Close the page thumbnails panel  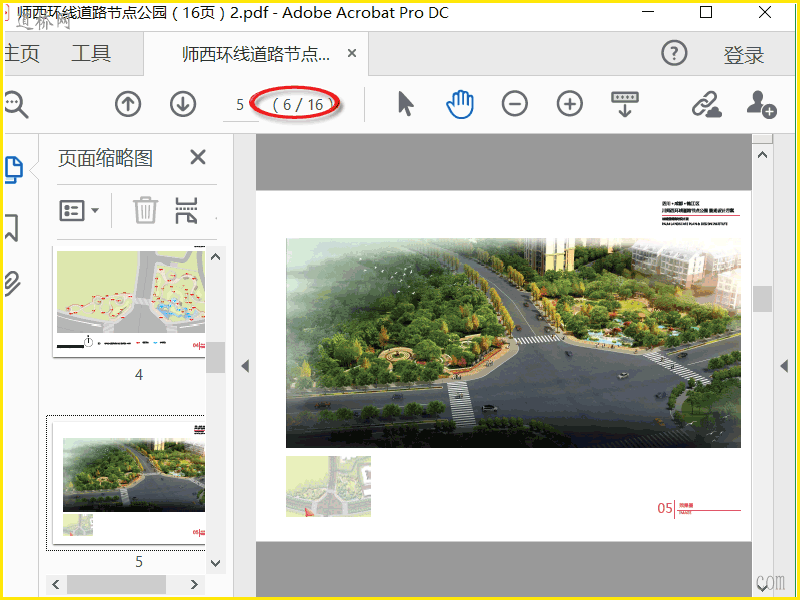(x=197, y=157)
